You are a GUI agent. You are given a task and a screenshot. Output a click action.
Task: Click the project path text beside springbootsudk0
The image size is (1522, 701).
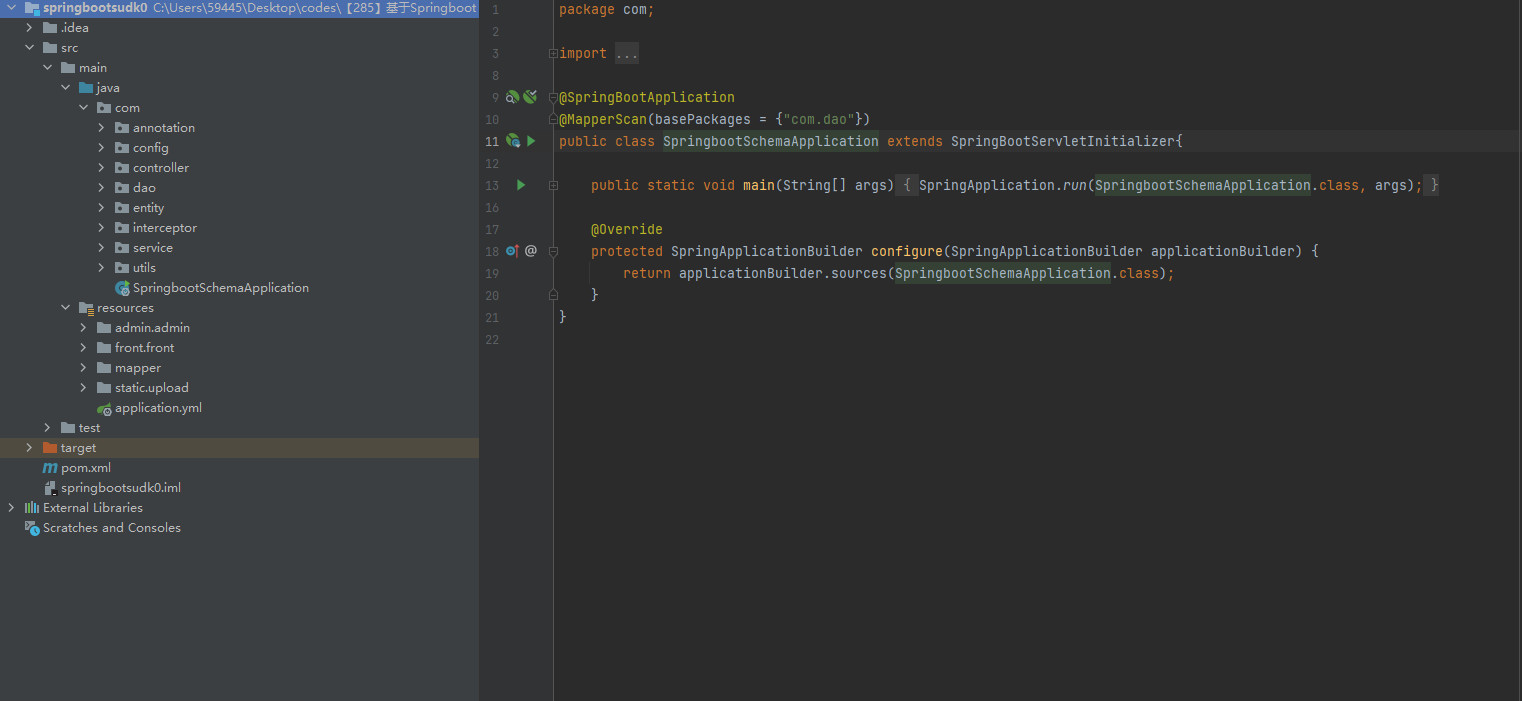315,8
